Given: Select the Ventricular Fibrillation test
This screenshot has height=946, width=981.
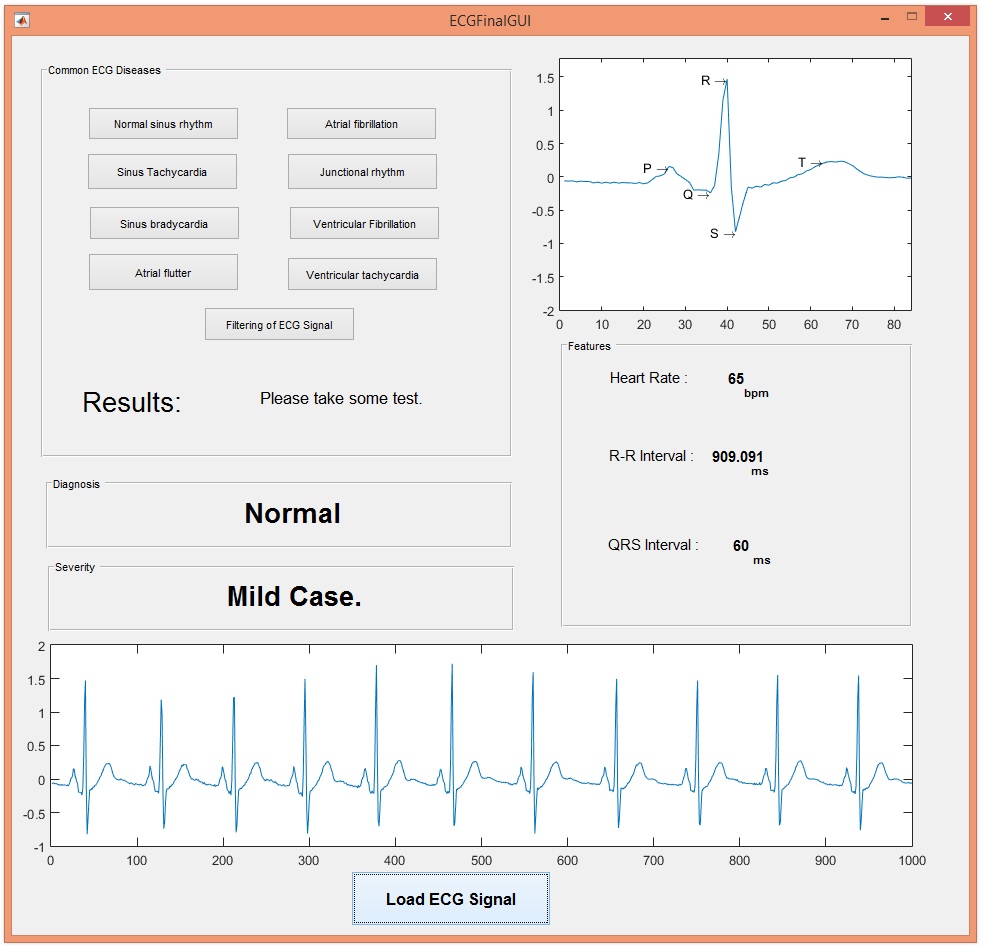Looking at the screenshot, I should click(363, 223).
